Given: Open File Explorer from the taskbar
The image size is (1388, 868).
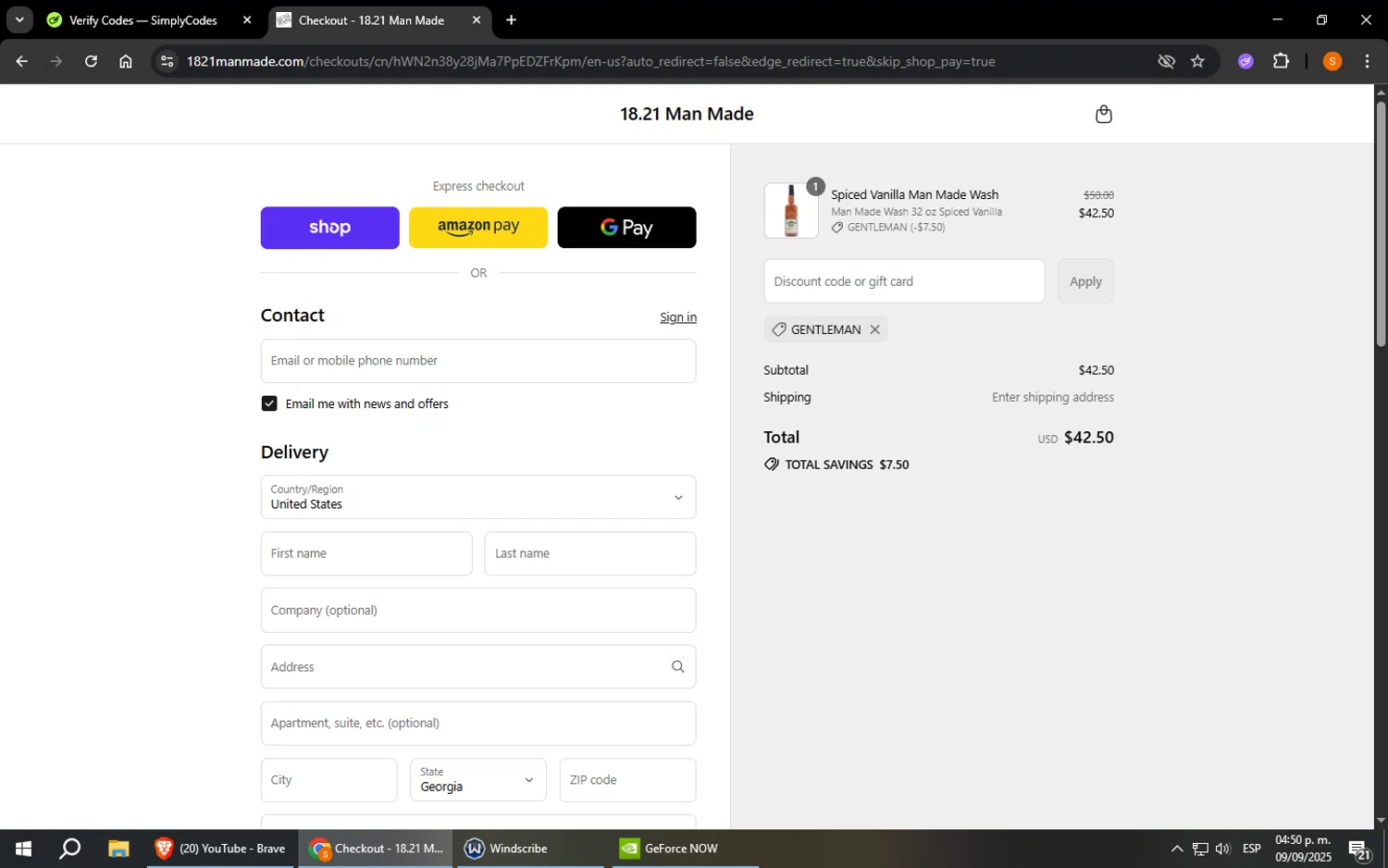Looking at the screenshot, I should coord(118,849).
